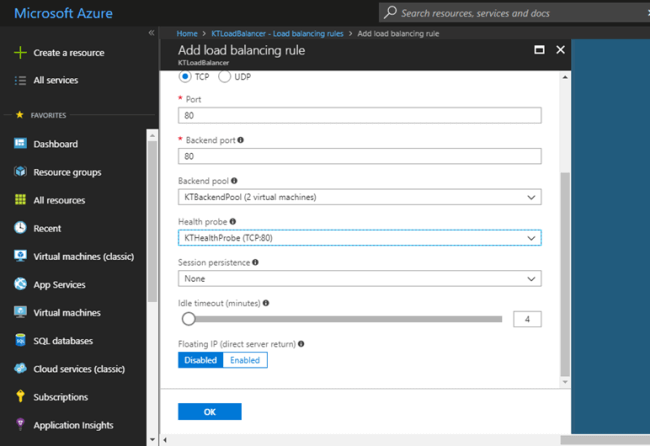Open the Health probe dropdown
650x446 pixels.
[359, 238]
